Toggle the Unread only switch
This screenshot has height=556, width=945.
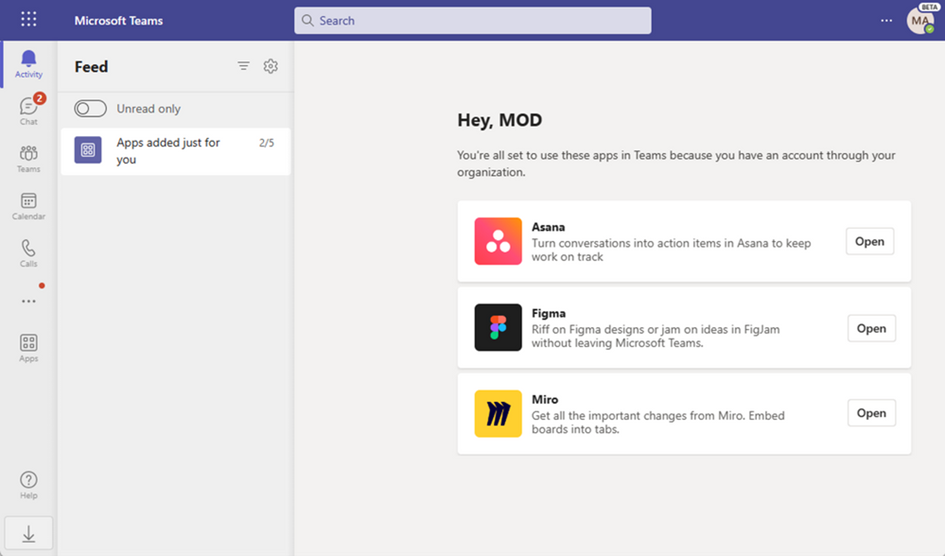coord(90,109)
